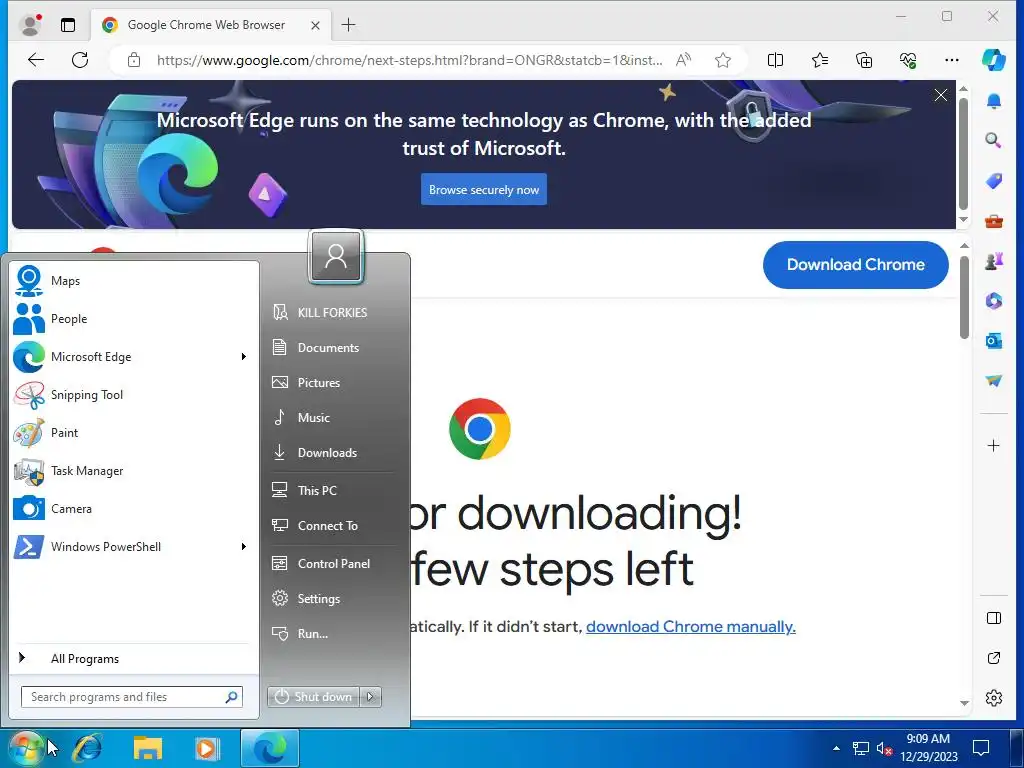
Task: Open the KILL FORKIES user folder
Action: click(x=331, y=312)
